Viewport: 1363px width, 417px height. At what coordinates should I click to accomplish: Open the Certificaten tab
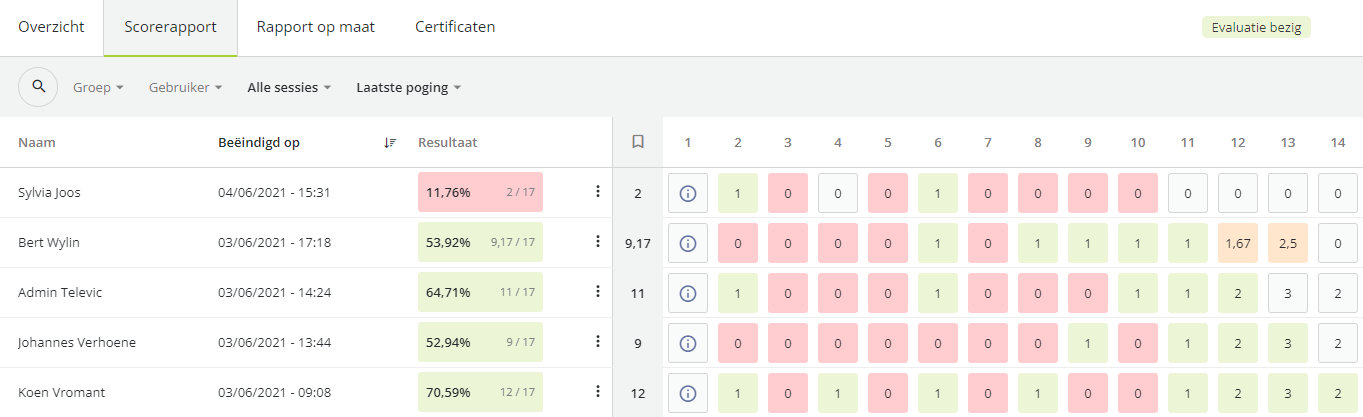coord(455,27)
